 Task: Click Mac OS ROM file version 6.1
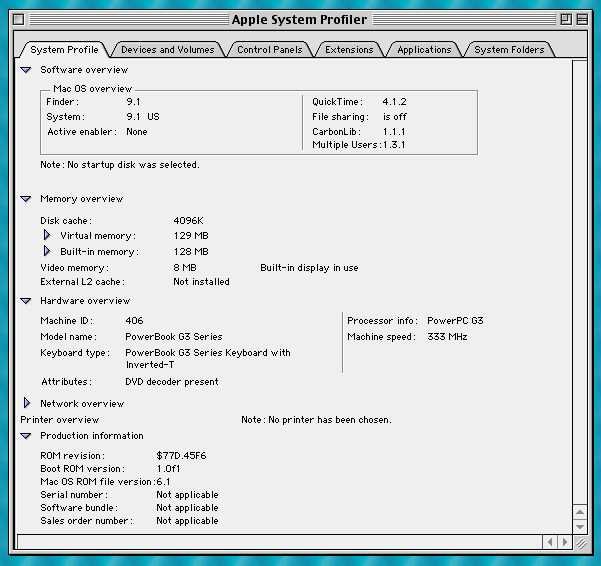click(x=163, y=482)
